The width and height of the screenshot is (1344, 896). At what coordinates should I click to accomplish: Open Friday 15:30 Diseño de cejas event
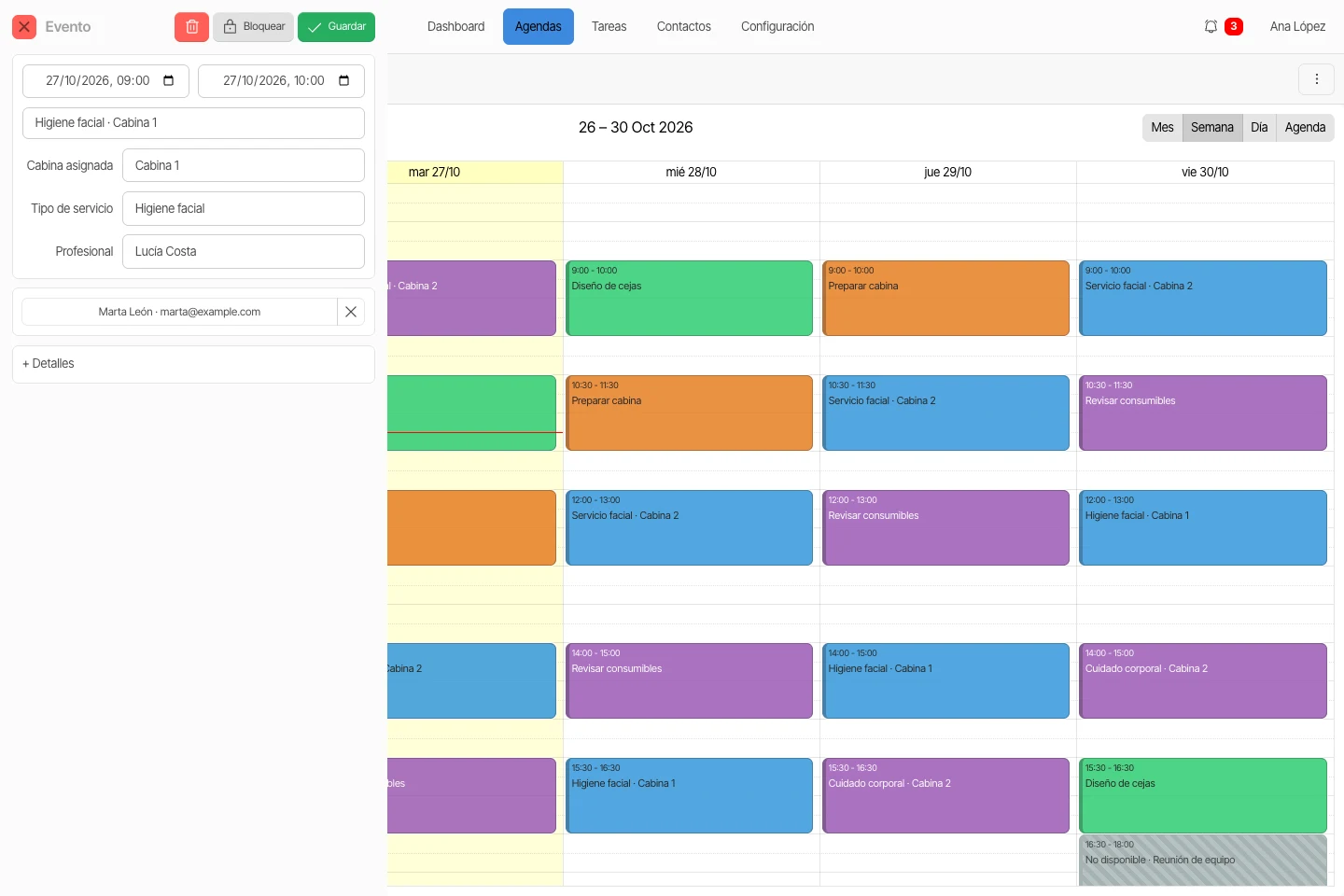click(1203, 796)
